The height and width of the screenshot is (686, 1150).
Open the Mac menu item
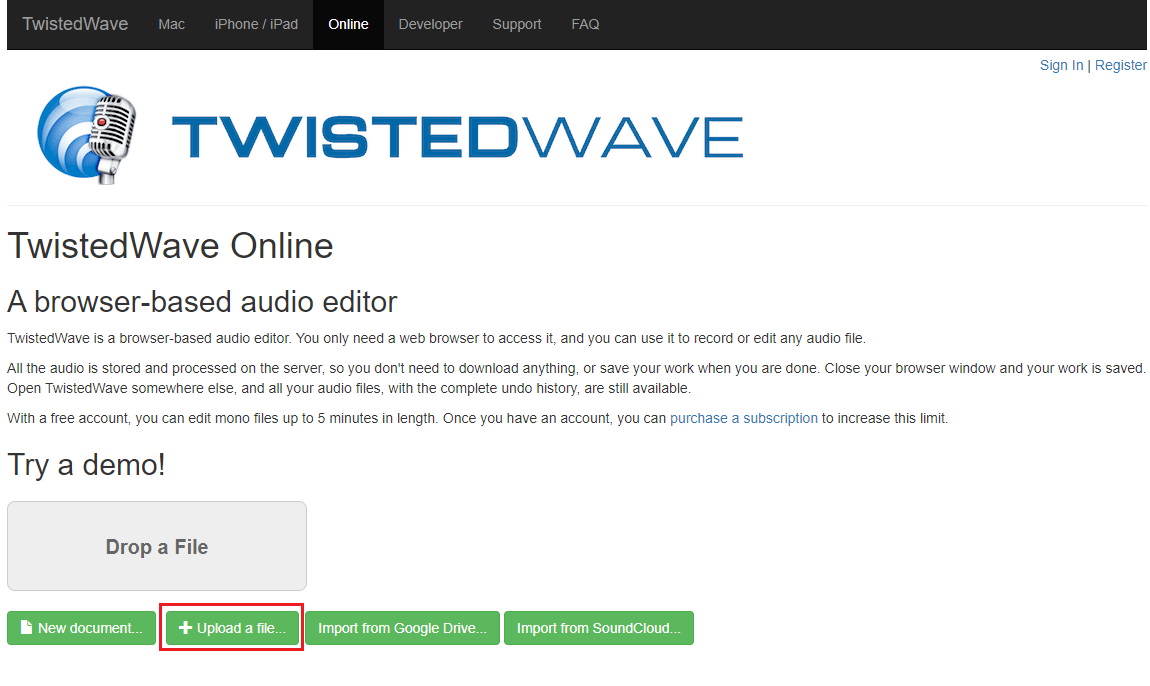(172, 24)
